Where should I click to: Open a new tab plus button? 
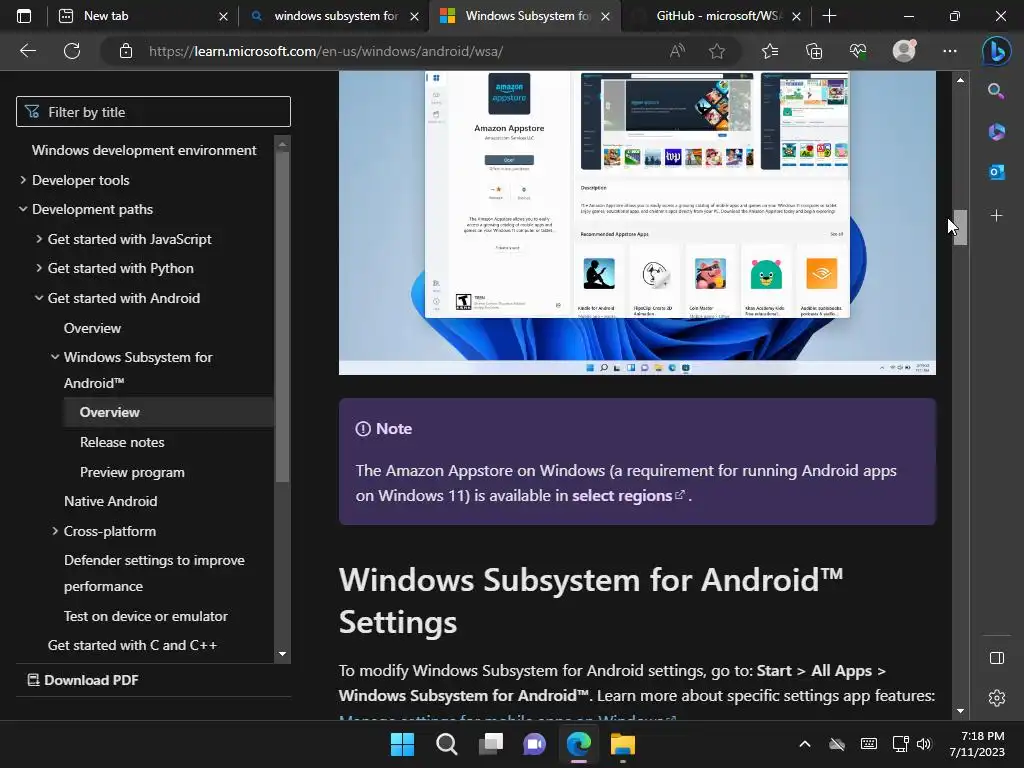[x=829, y=16]
